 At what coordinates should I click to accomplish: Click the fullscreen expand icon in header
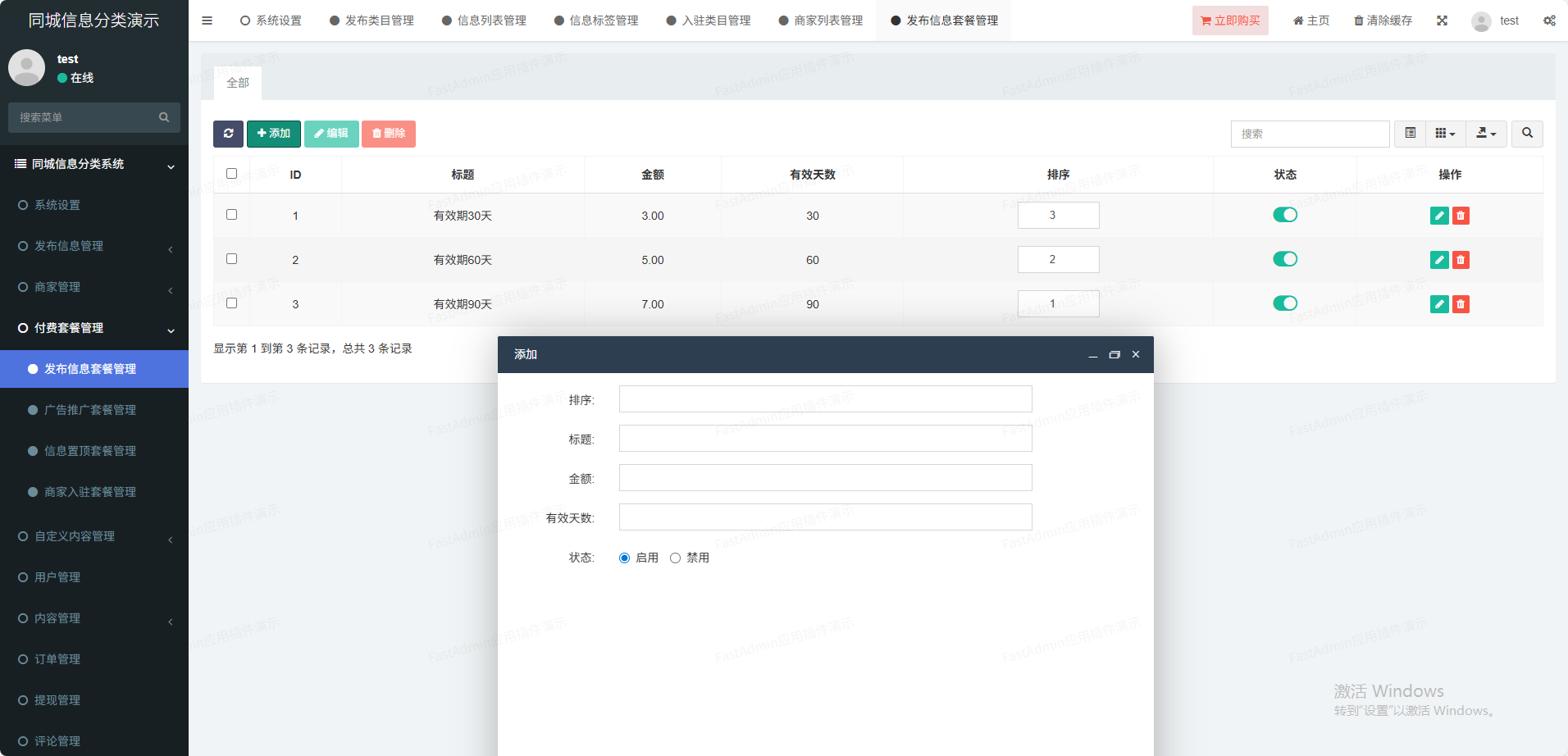pos(1442,20)
